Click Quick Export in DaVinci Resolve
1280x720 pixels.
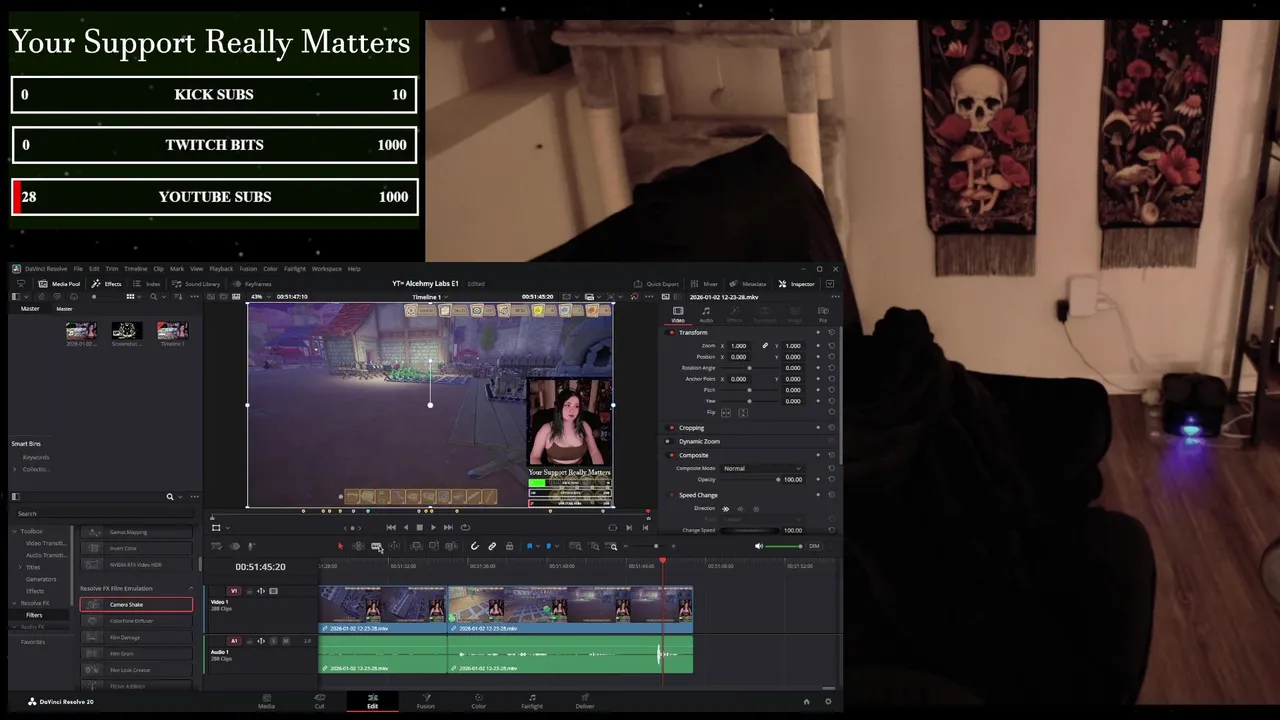[657, 284]
